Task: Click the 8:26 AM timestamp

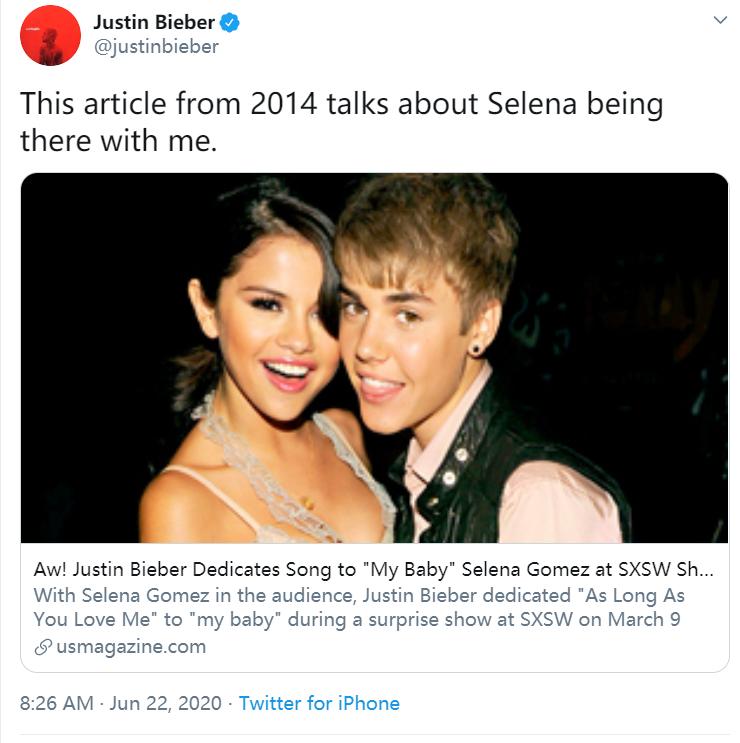Action: (x=56, y=703)
